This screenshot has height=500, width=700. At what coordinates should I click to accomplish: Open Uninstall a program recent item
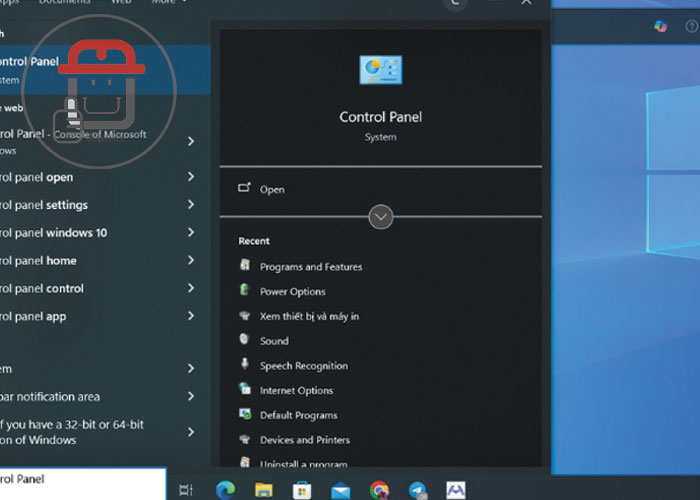pos(304,464)
